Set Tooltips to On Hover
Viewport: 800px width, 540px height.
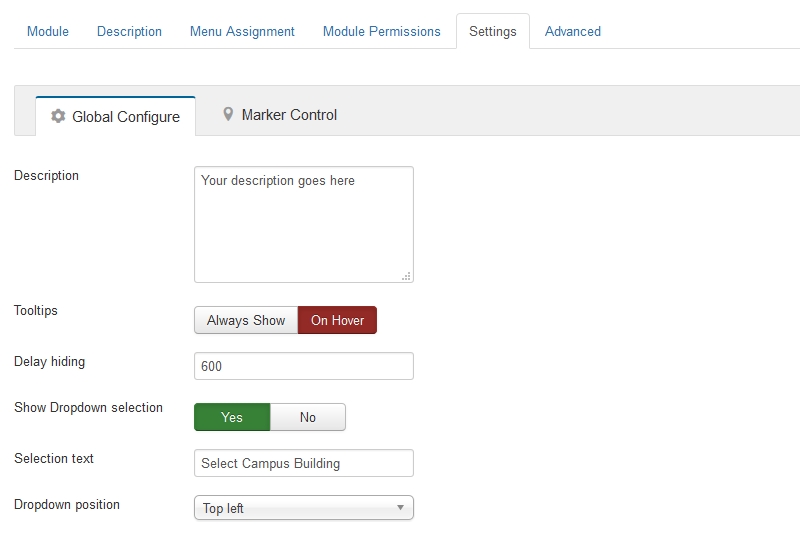click(337, 320)
